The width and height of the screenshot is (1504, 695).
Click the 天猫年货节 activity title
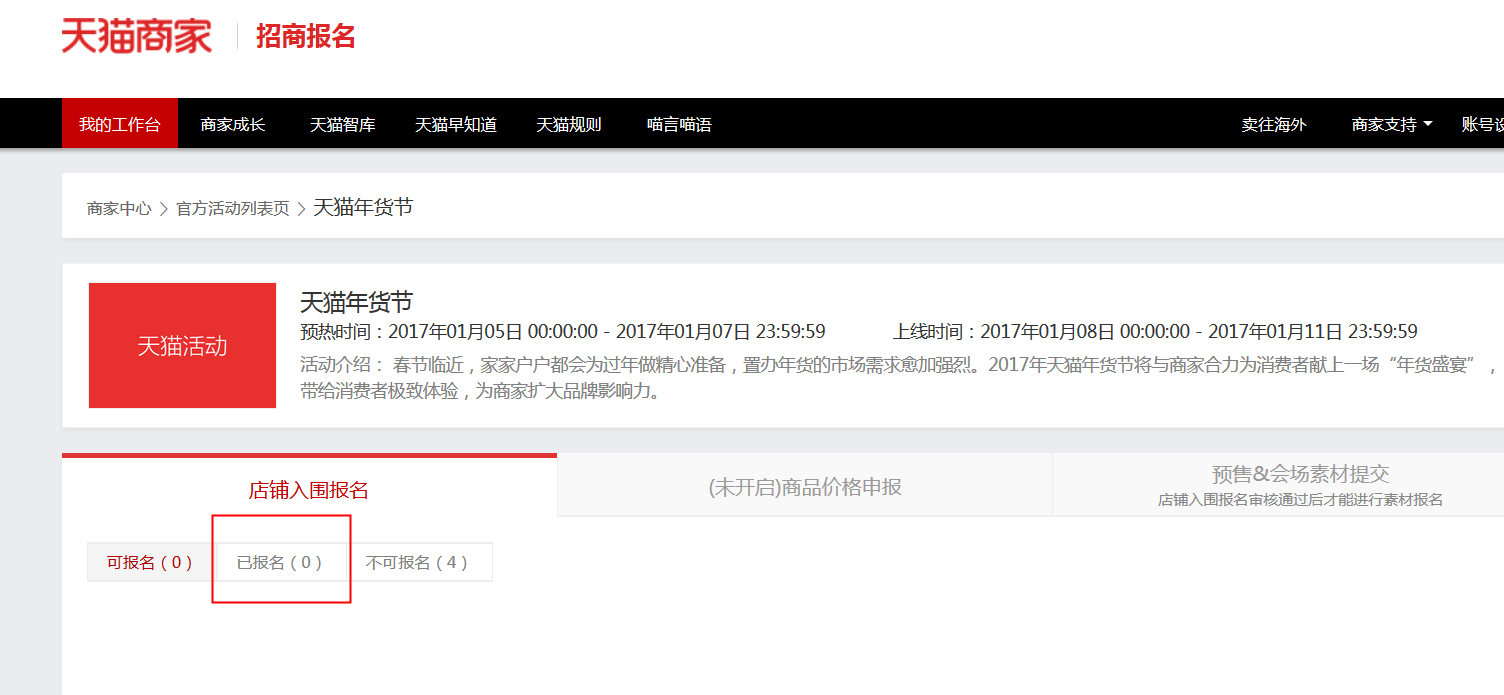356,302
